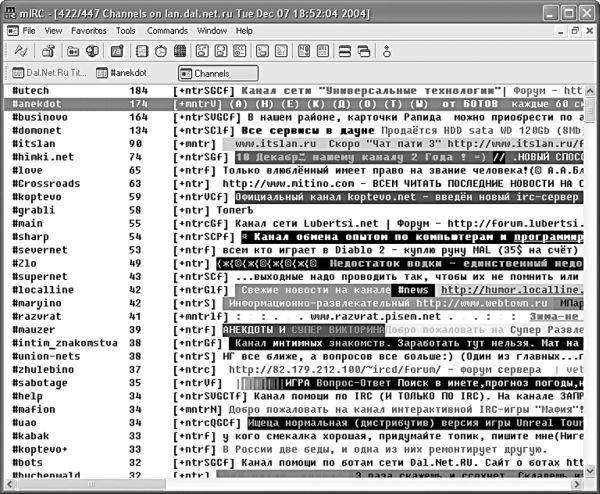Click the Timer clock toolbar icon
This screenshot has width=600, height=494.
pyautogui.click(x=161, y=51)
